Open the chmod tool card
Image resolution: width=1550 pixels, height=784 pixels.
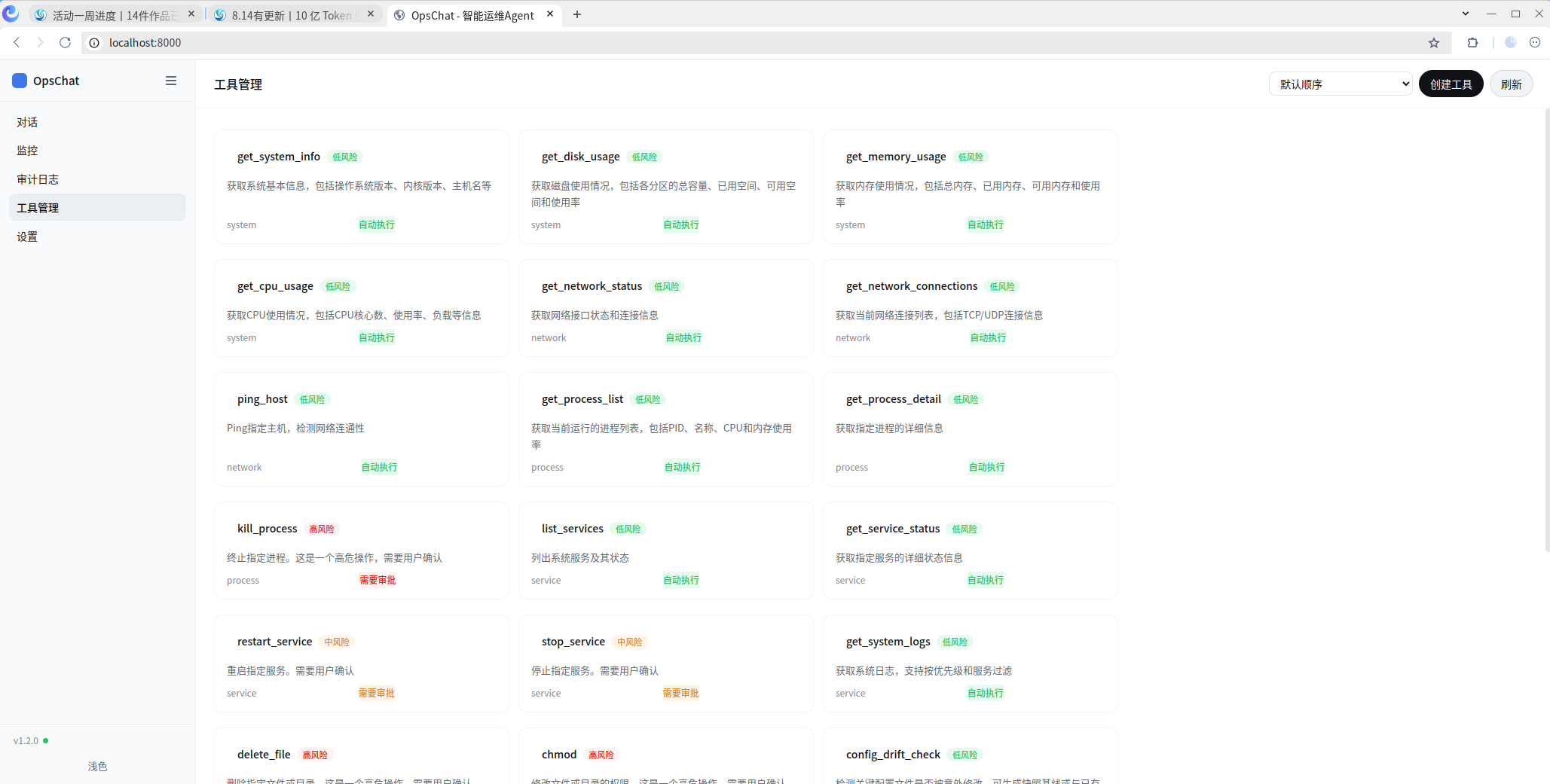click(x=666, y=756)
